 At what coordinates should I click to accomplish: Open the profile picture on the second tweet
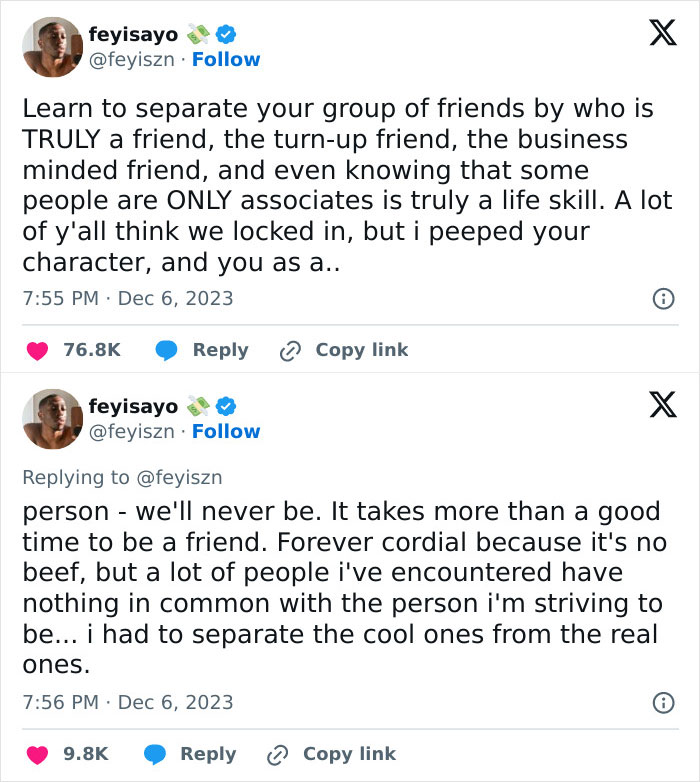tap(52, 418)
